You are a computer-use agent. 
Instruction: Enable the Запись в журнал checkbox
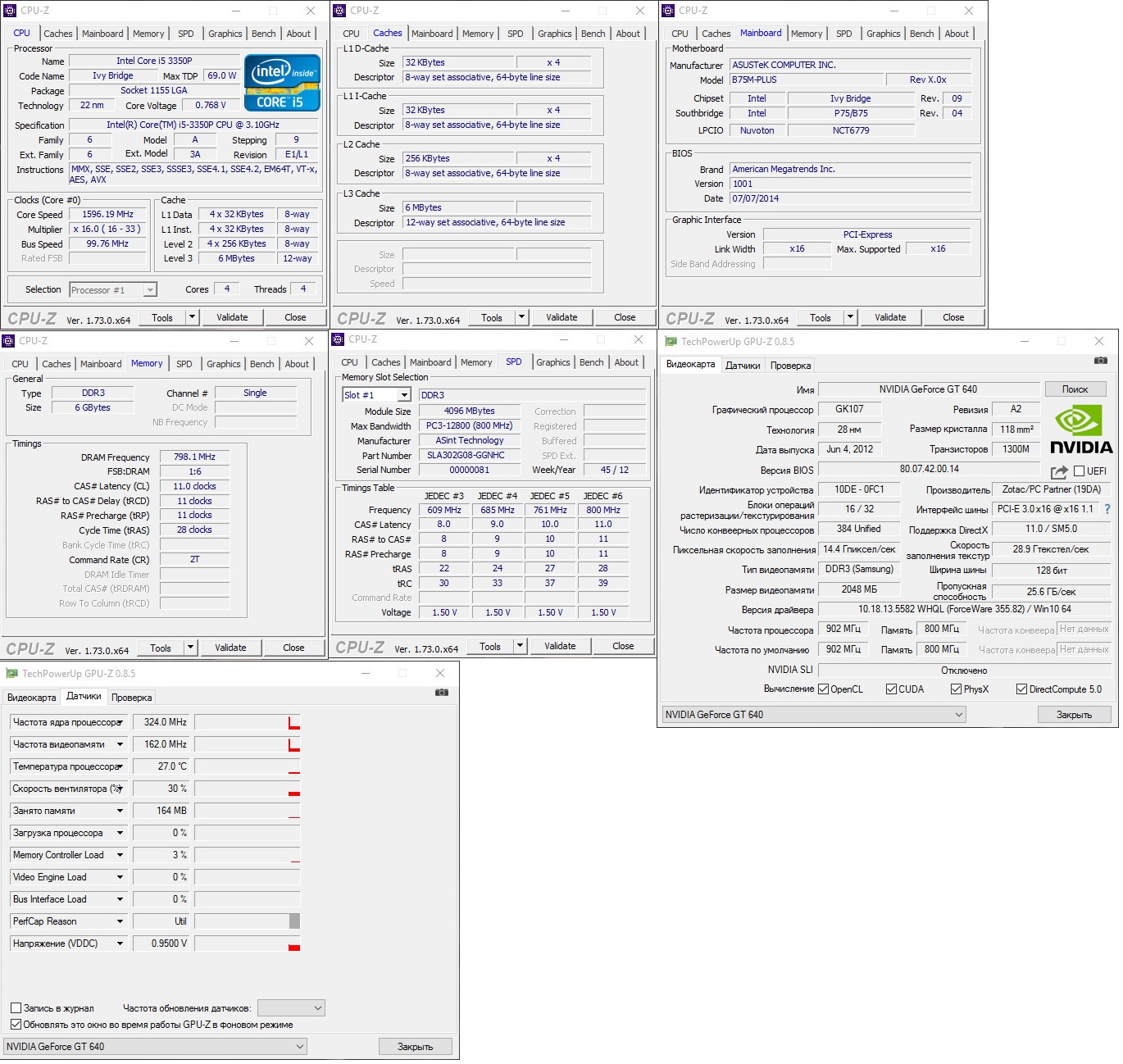pos(16,1008)
